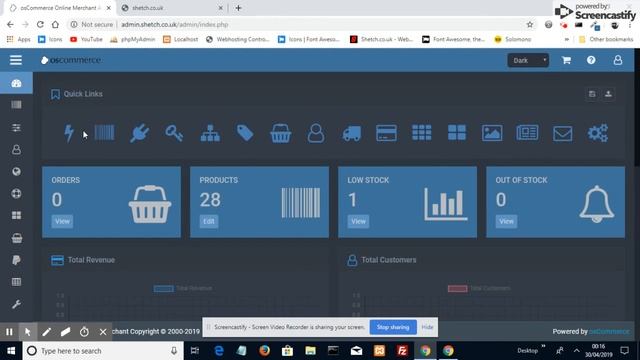Click the key quick link
This screenshot has width=640, height=360.
click(174, 133)
